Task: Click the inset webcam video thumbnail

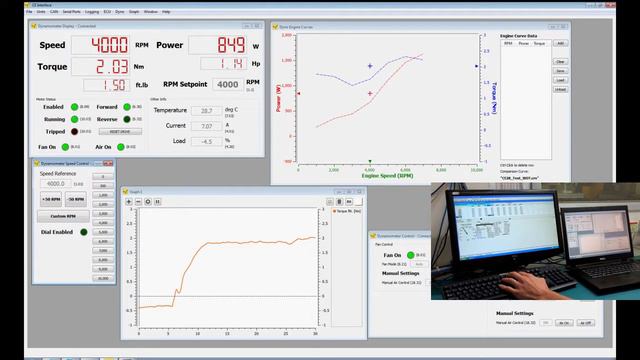Action: 536,241
